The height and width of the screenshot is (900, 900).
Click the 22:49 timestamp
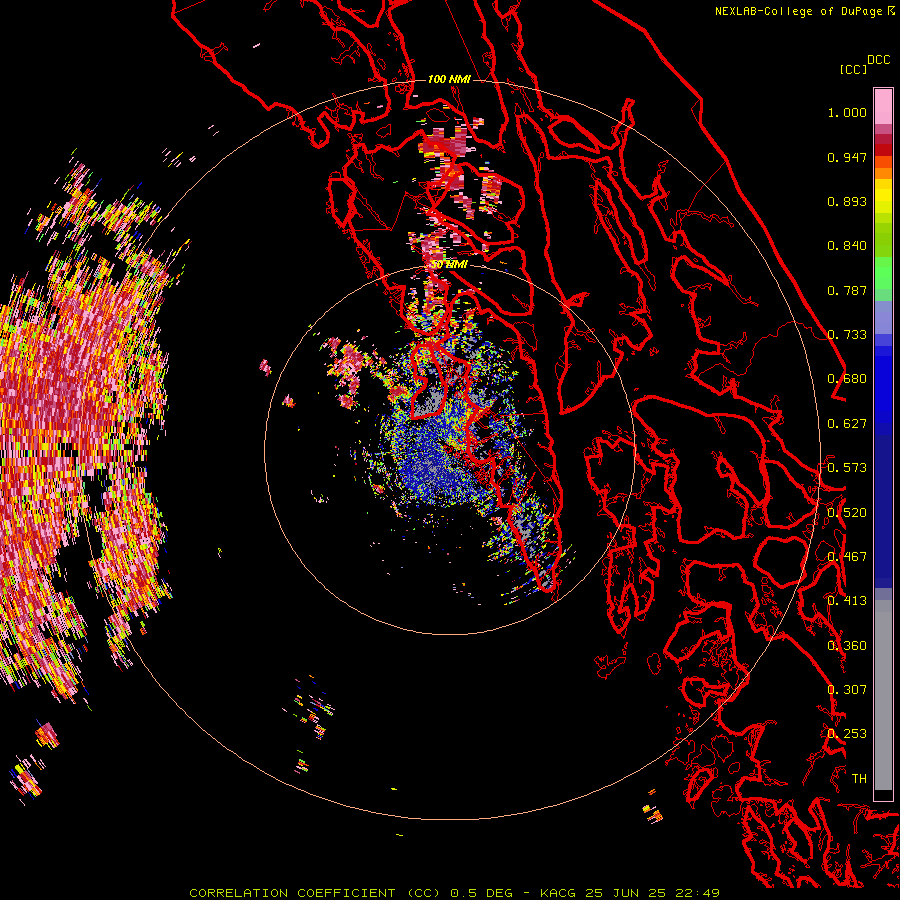[x=697, y=893]
